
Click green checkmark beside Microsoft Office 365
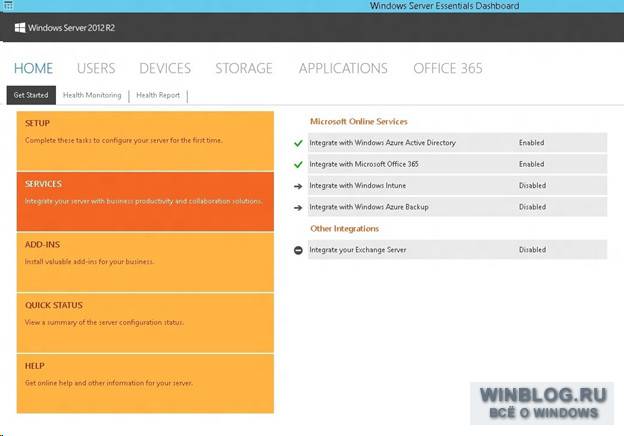[x=298, y=164]
